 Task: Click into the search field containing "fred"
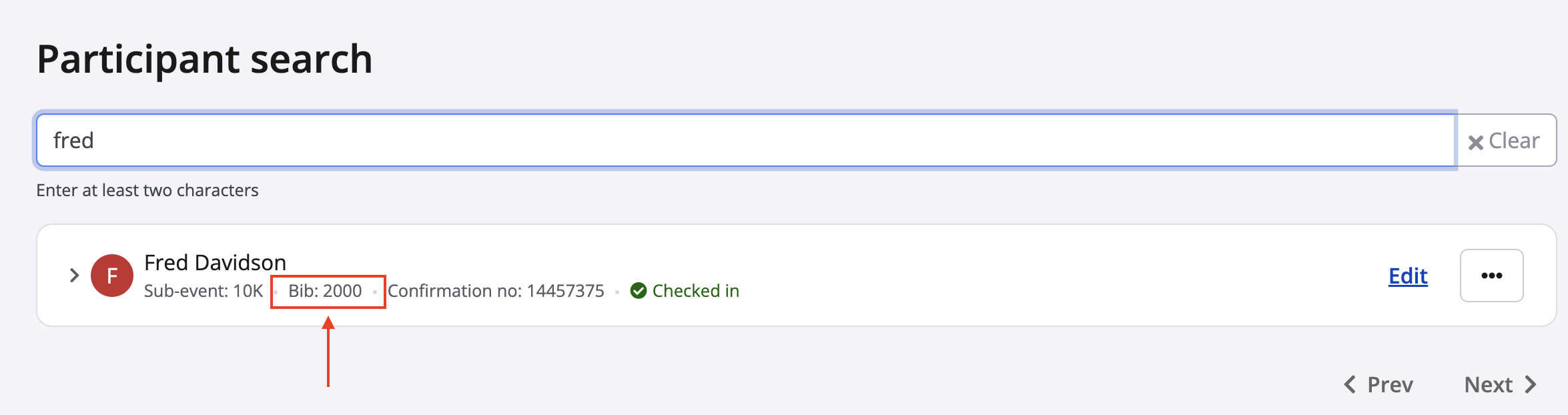[734, 140]
